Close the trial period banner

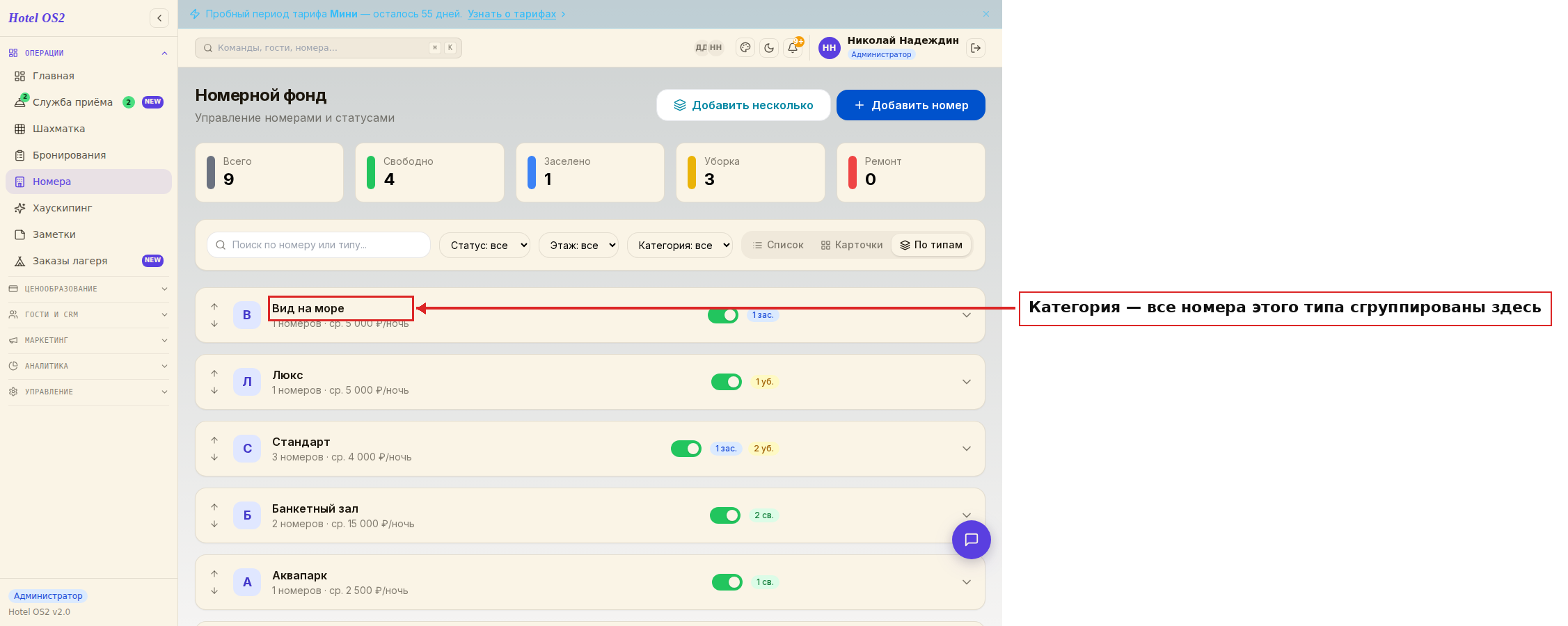986,14
